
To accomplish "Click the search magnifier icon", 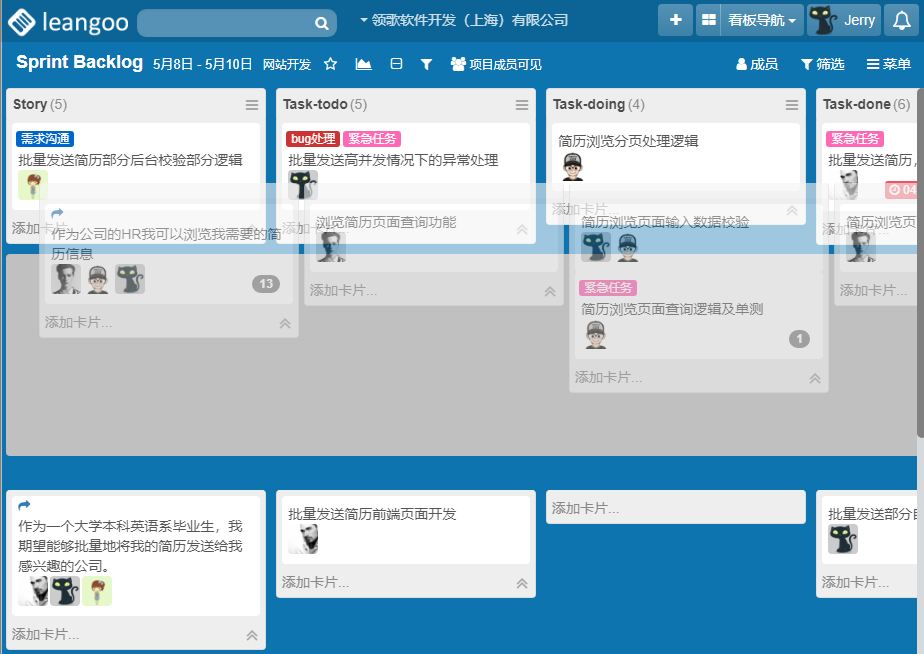I will [321, 23].
